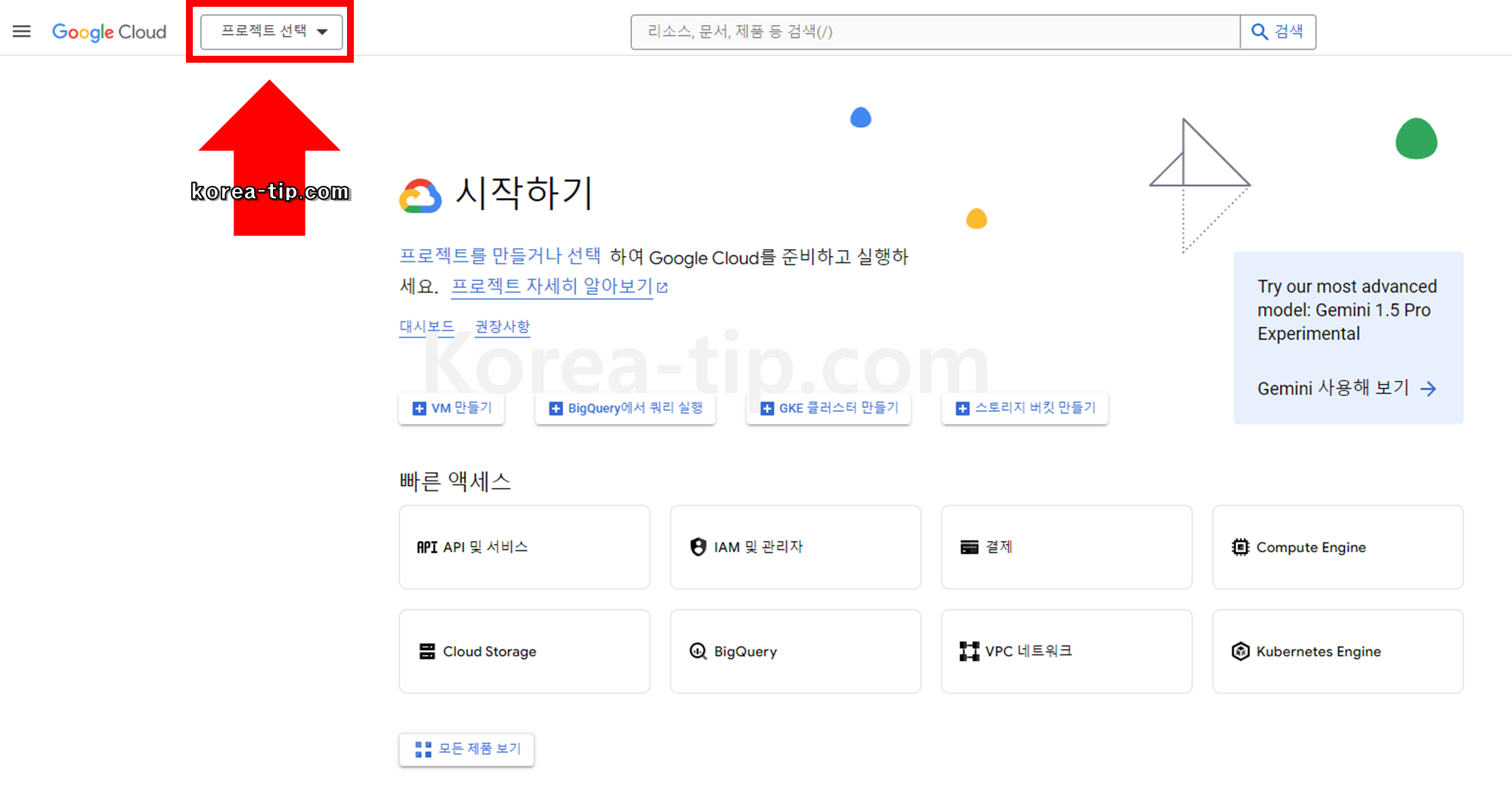Viewport: 1512px width, 785px height.
Task: Click the Gemini 사용해 보기 arrow link
Action: tap(1346, 388)
